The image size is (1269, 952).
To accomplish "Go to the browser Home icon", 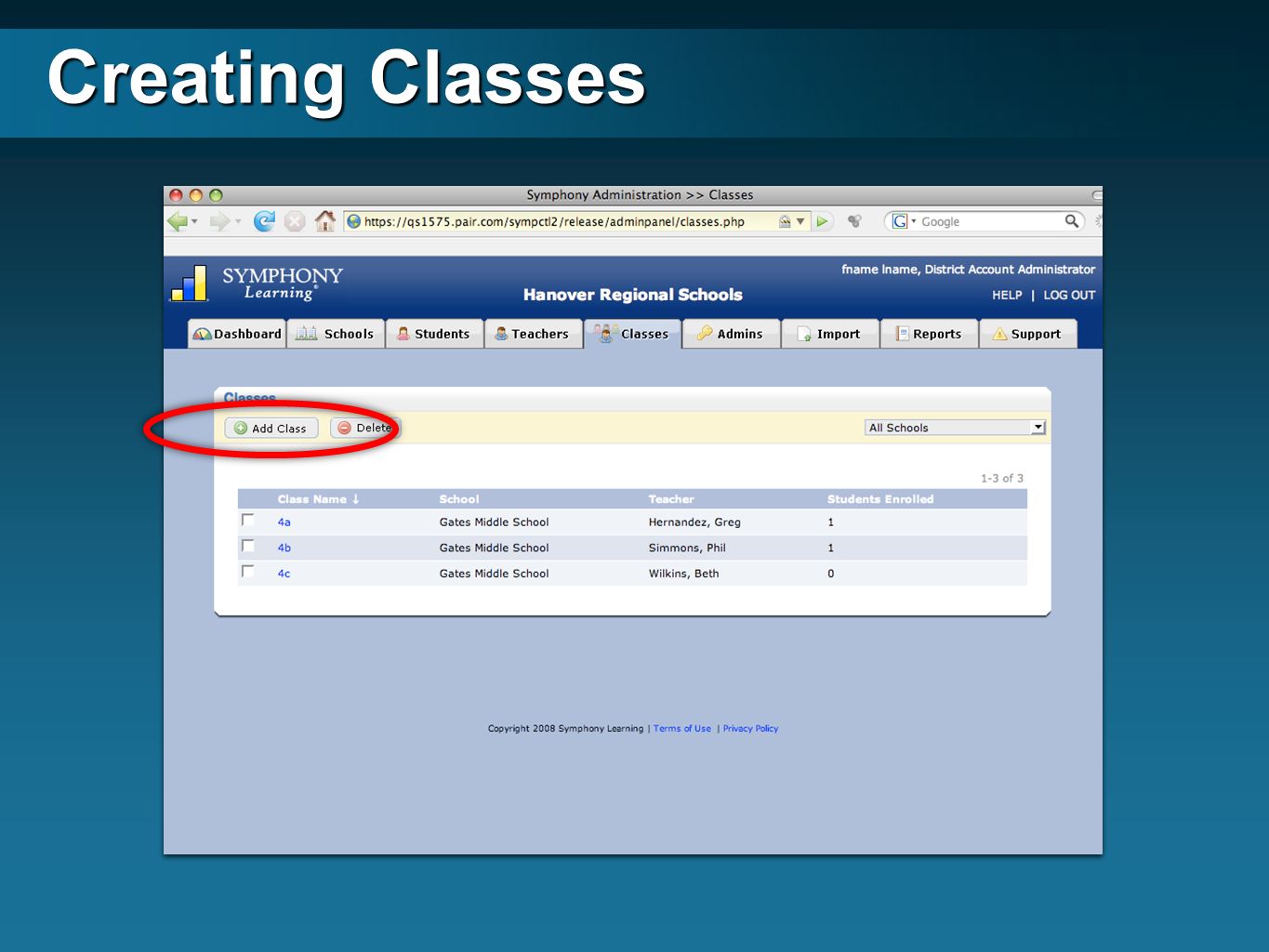I will 324,220.
